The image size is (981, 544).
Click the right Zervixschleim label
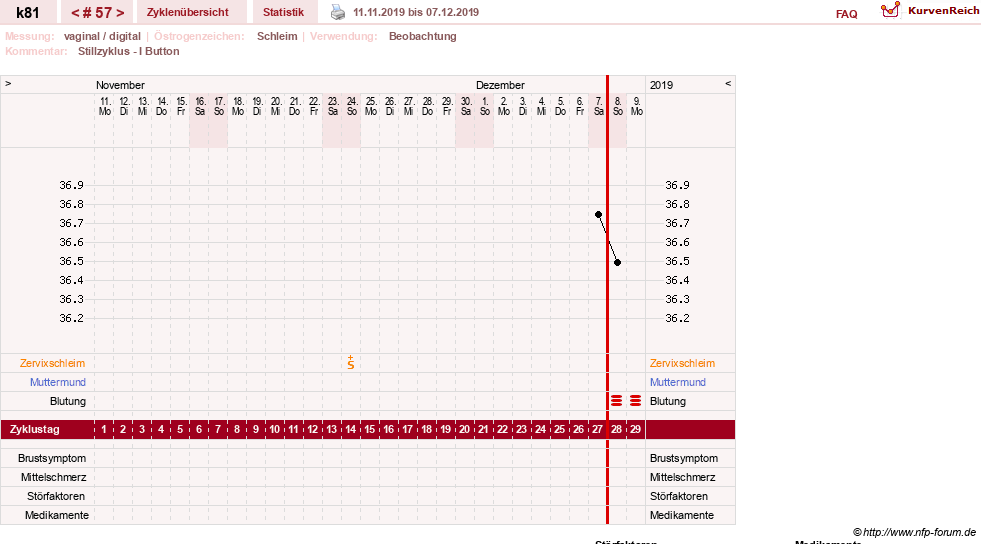click(682, 363)
